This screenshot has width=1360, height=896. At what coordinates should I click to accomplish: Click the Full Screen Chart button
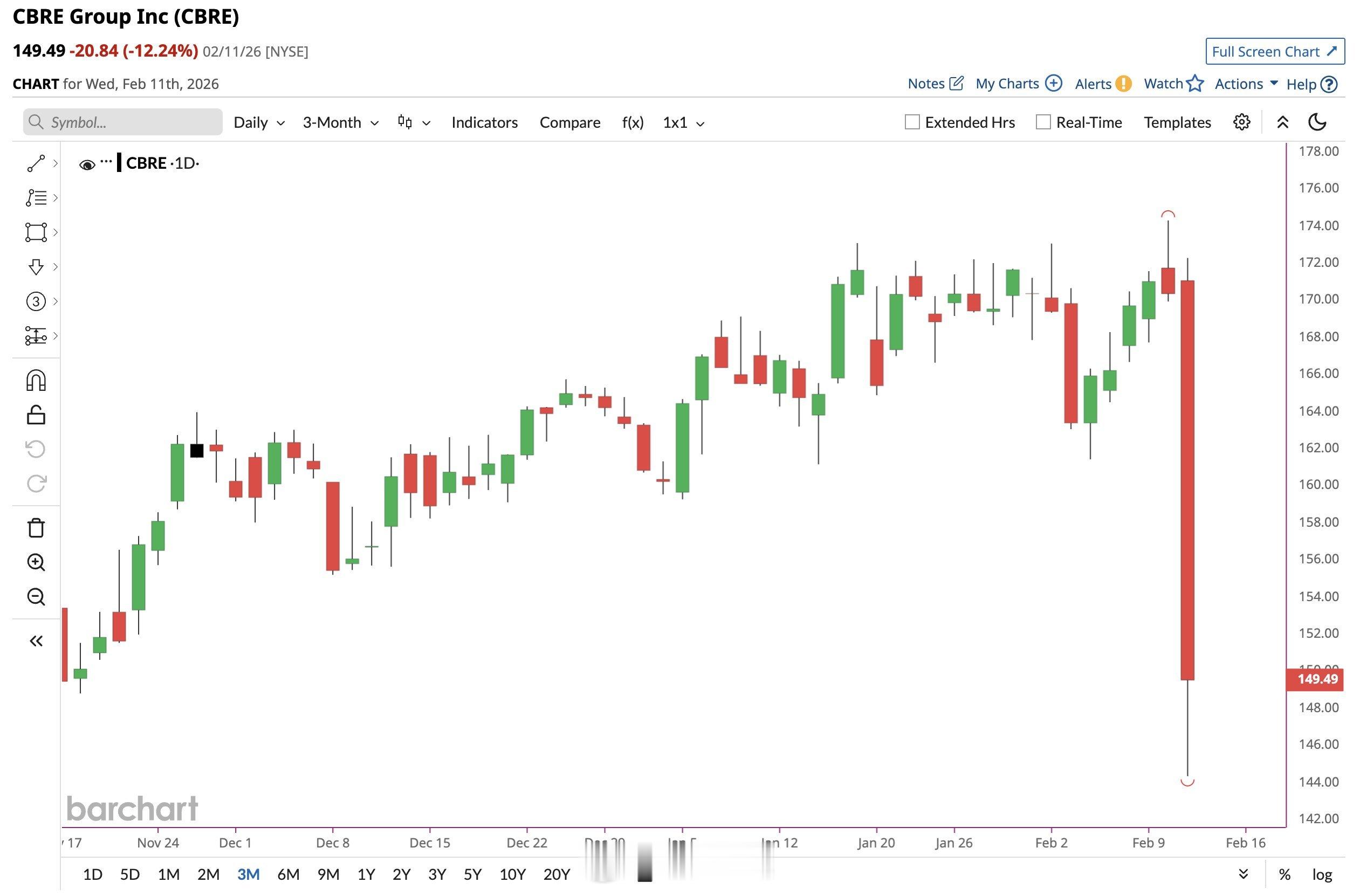[x=1274, y=51]
